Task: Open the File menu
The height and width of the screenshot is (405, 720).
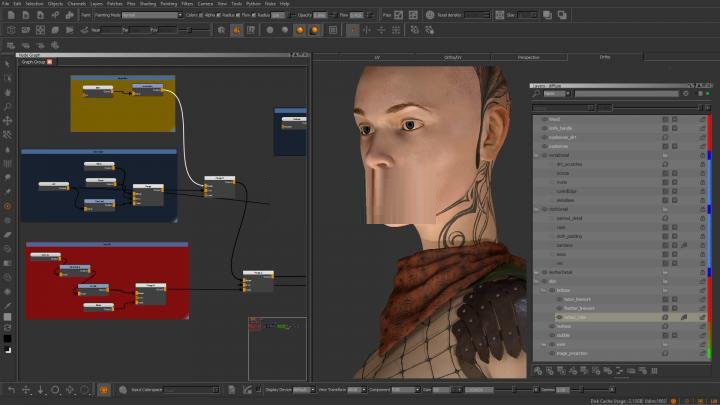Action: pyautogui.click(x=5, y=4)
